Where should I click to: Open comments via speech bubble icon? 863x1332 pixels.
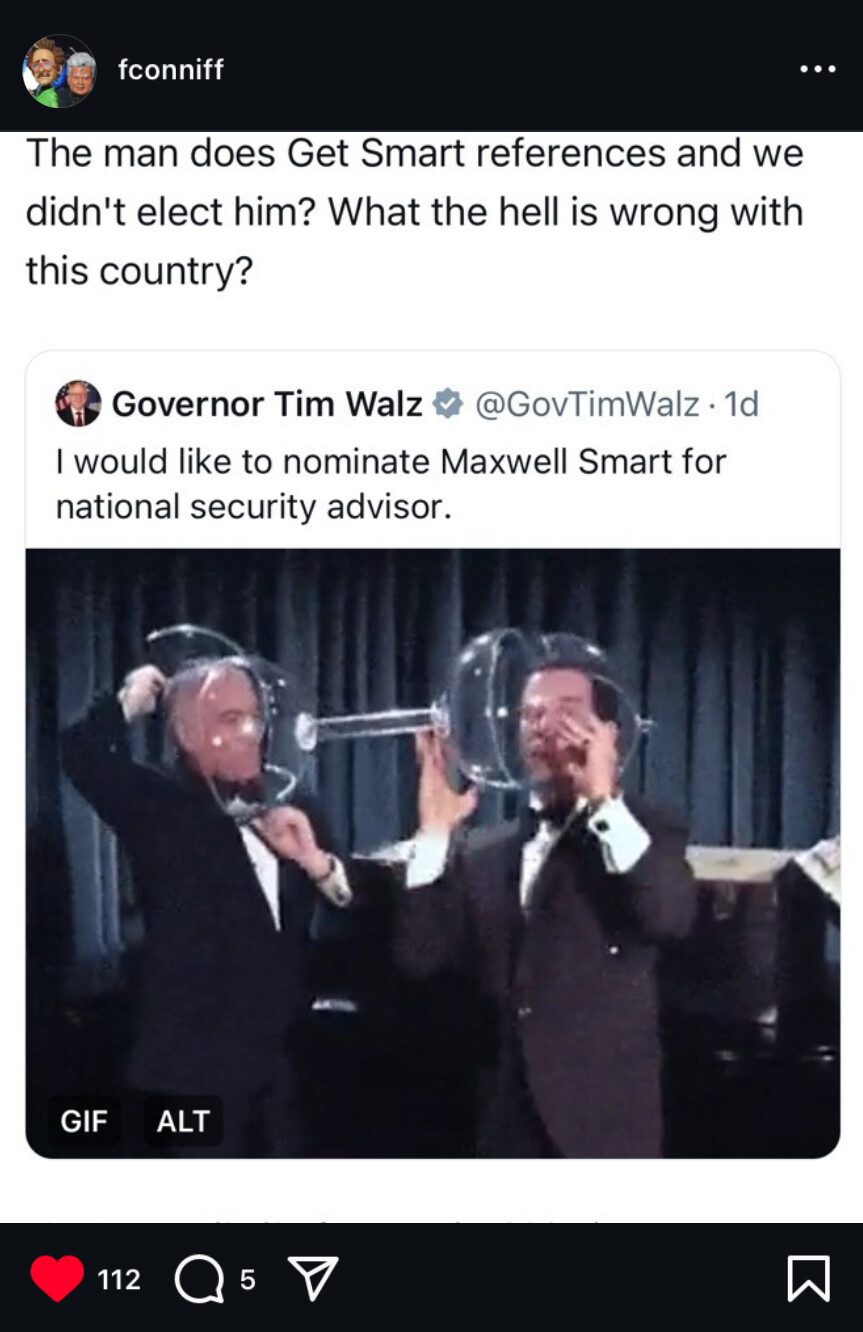[x=199, y=1279]
